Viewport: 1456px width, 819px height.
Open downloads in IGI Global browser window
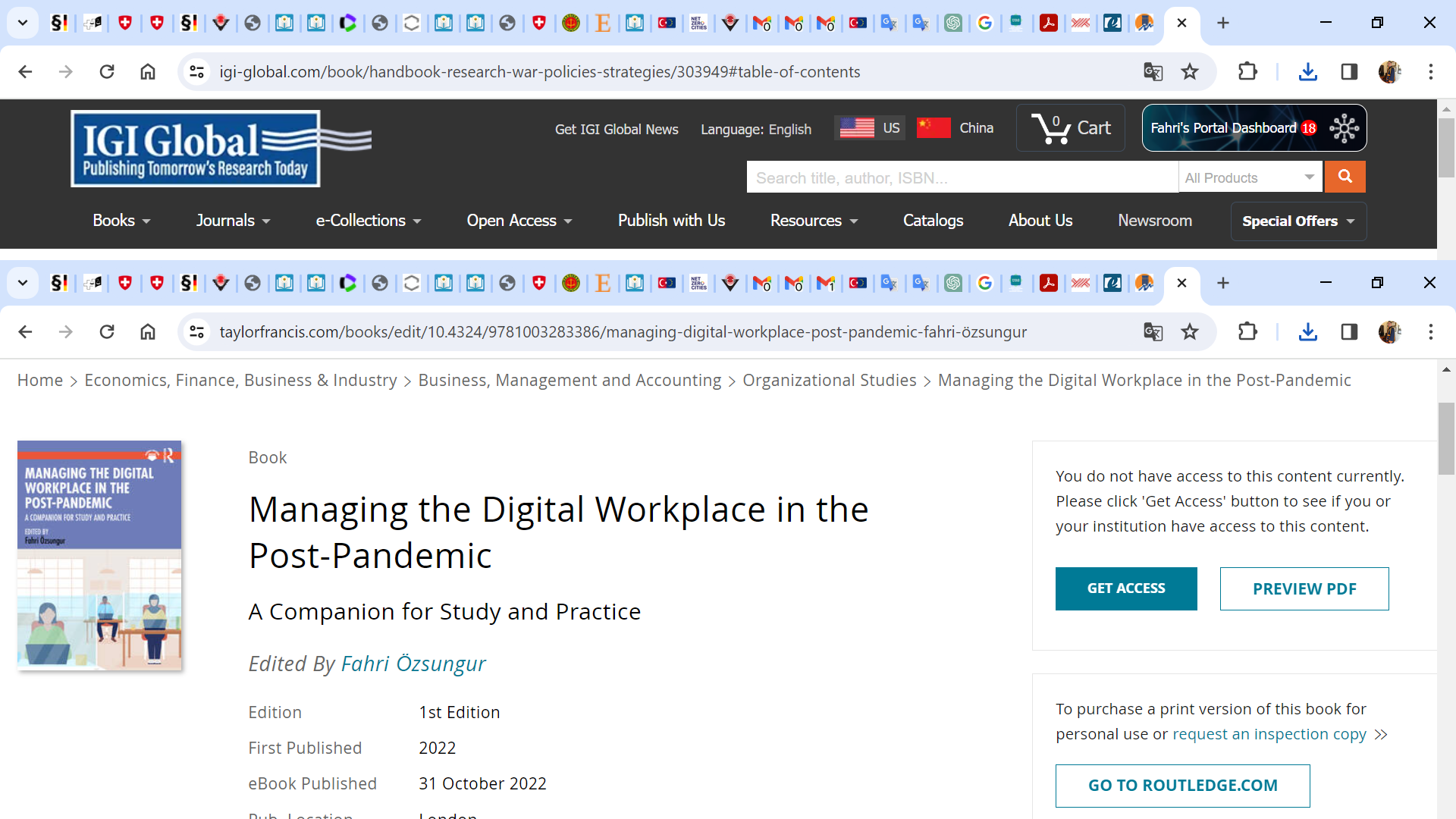tap(1308, 71)
